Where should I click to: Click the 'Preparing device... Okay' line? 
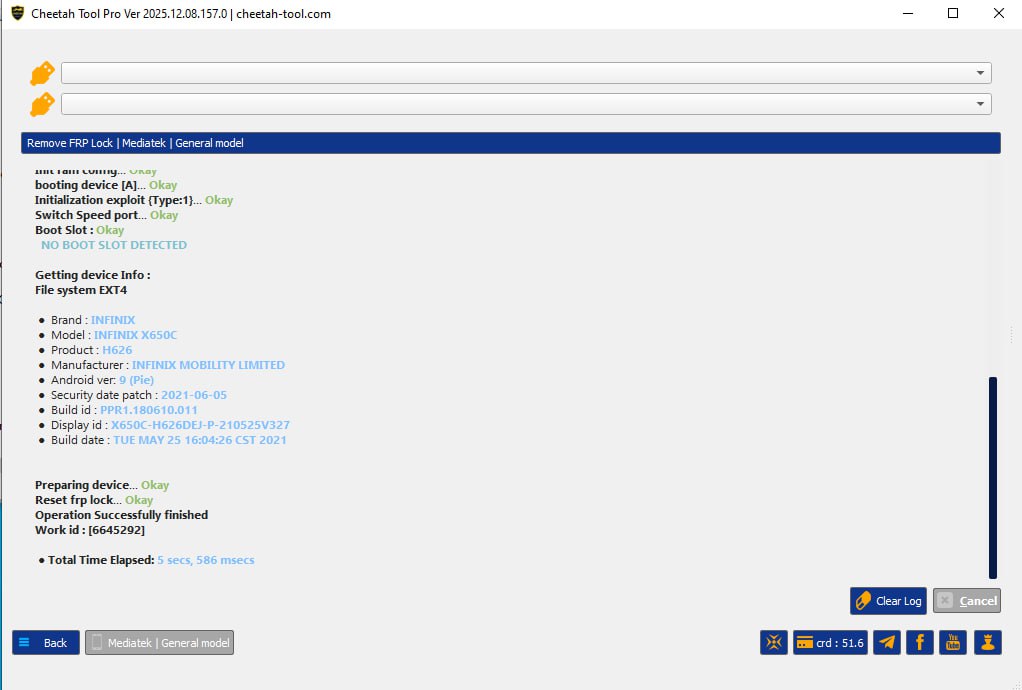[x=102, y=485]
